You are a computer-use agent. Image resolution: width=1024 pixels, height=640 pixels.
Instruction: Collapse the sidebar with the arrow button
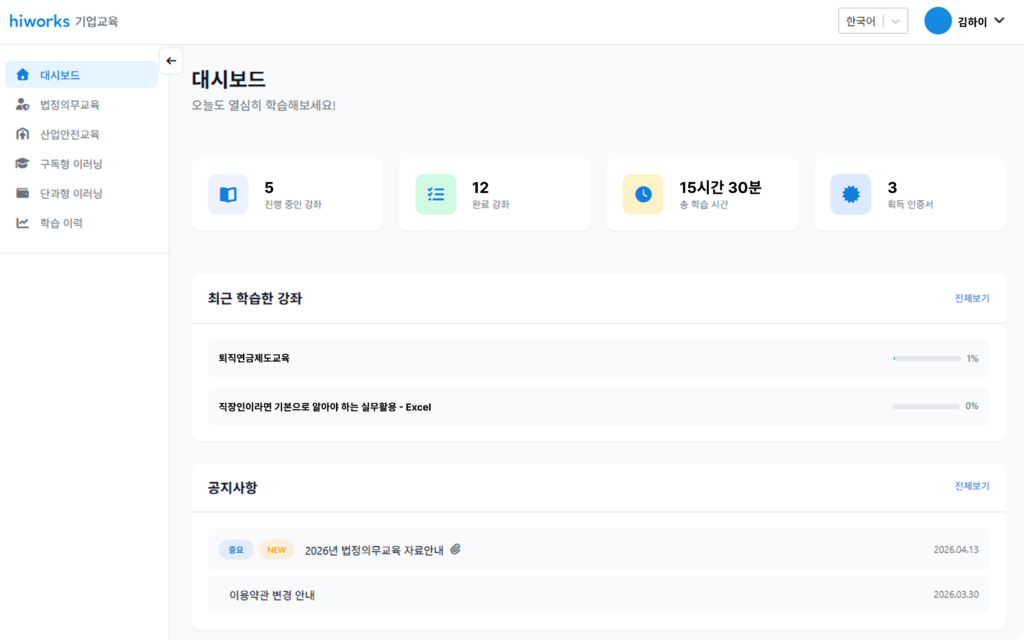(171, 60)
